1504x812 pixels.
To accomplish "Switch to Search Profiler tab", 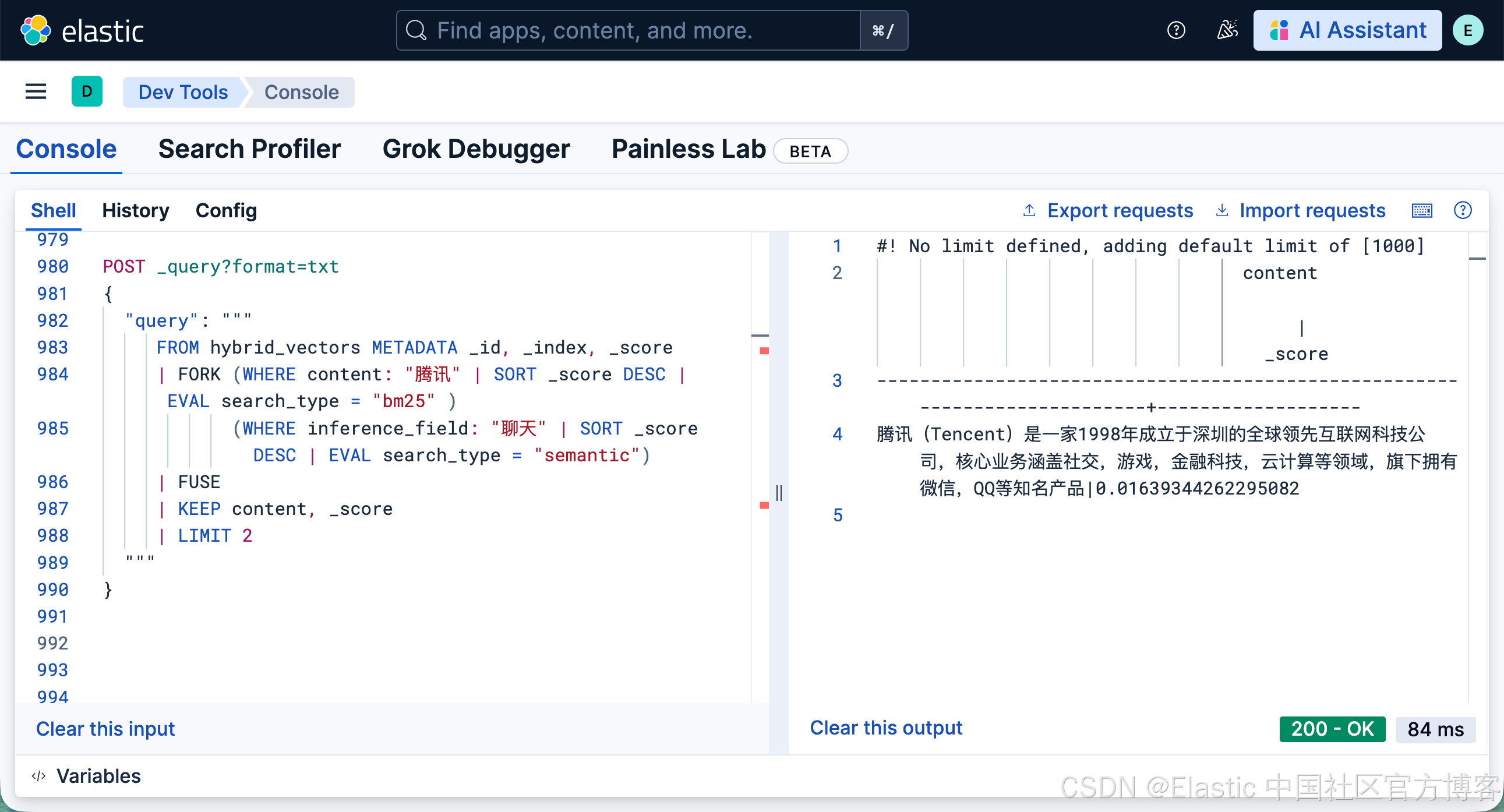I will coord(249,150).
